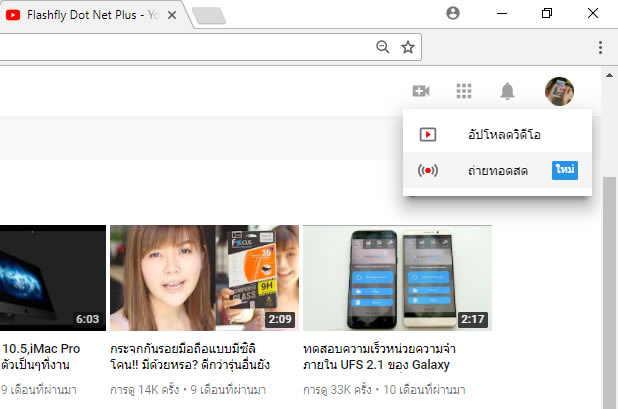Open the account avatar menu
Viewport: 618px width, 409px height.
(x=559, y=92)
